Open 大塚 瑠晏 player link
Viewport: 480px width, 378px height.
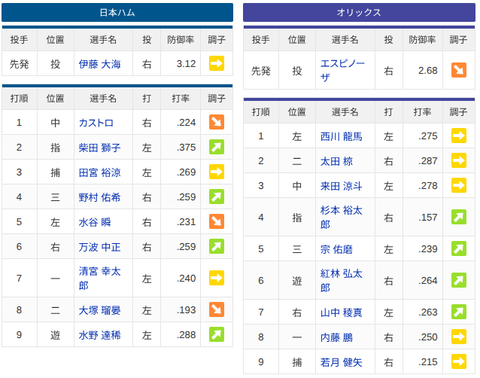[99, 310]
